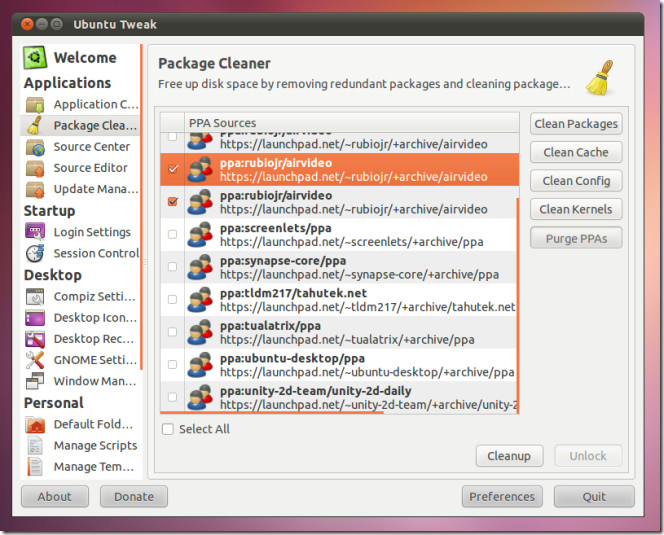Open Manage Scripts document icon

point(35,446)
